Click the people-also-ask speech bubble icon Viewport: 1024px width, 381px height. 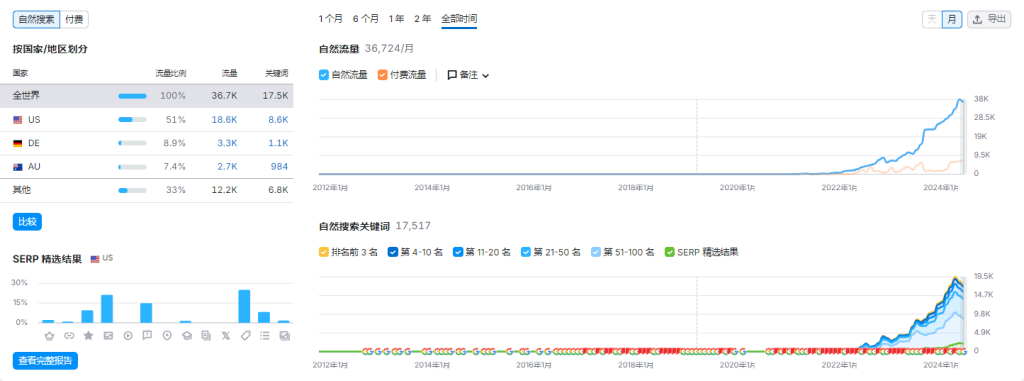[147, 335]
